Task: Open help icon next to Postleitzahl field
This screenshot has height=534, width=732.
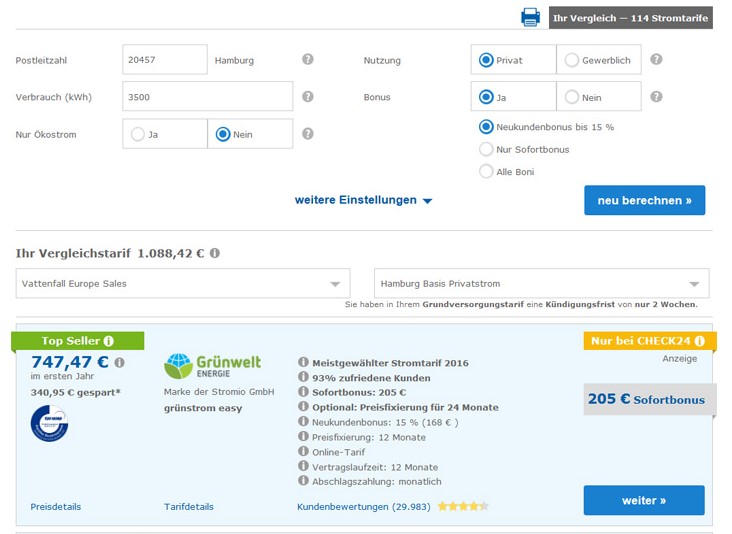Action: 308,60
